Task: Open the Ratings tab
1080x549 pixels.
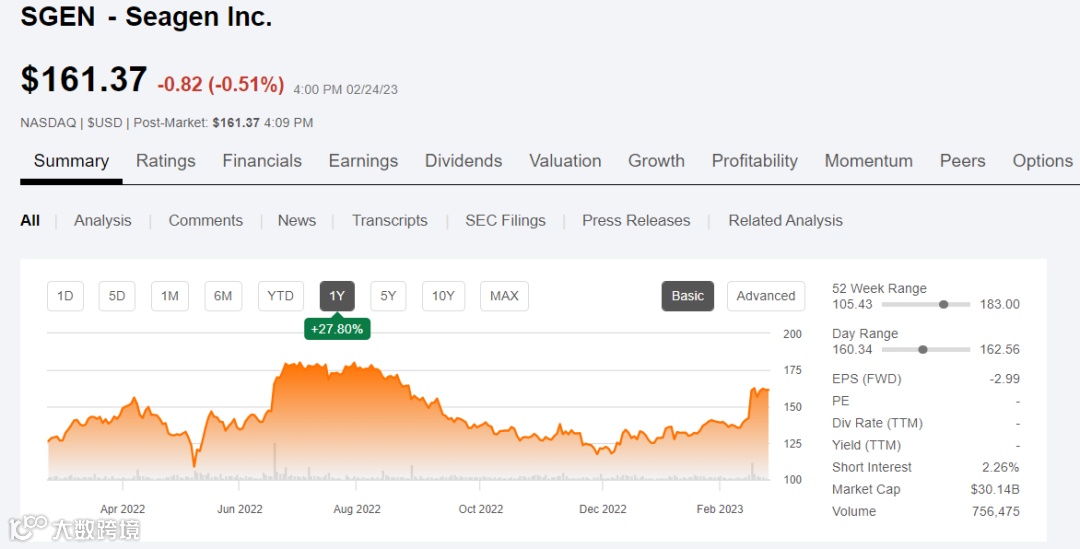Action: 166,161
